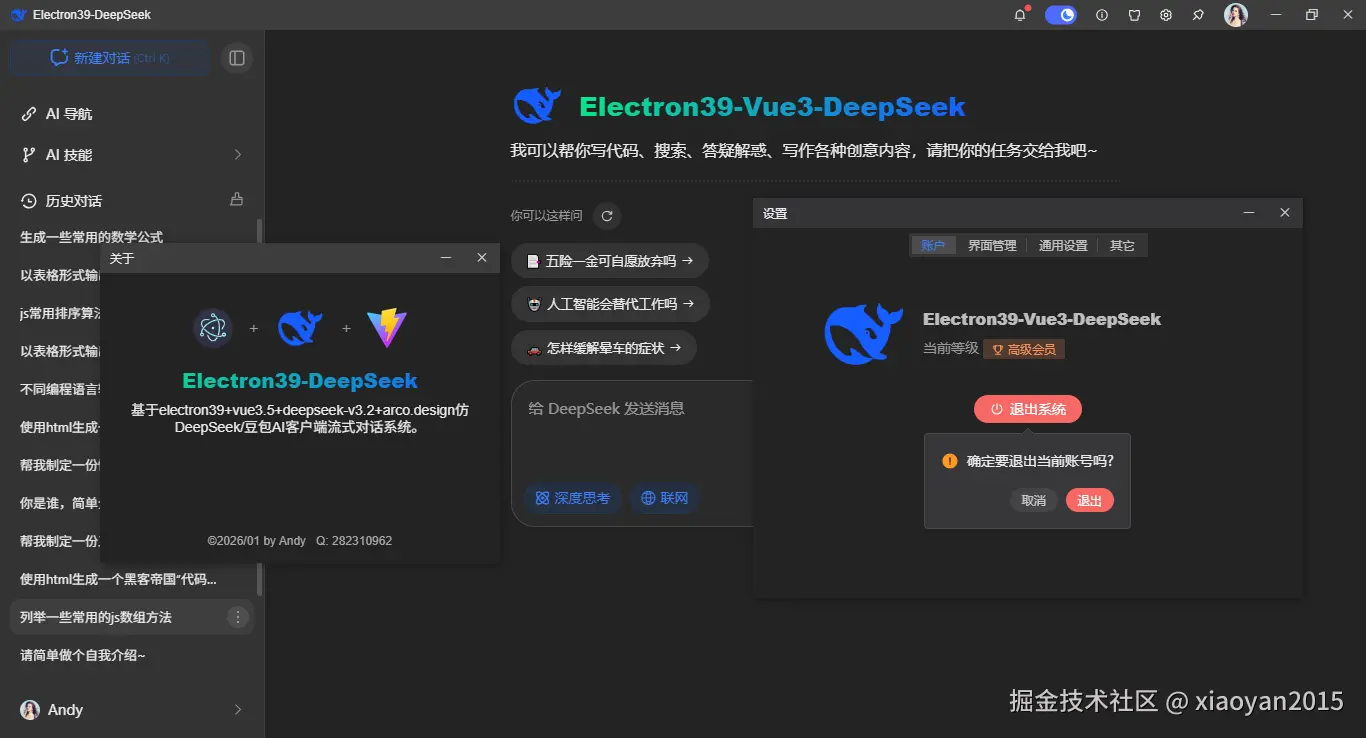Image resolution: width=1366 pixels, height=738 pixels.
Task: Expand AI 技能 chevron in sidebar
Action: 238,155
